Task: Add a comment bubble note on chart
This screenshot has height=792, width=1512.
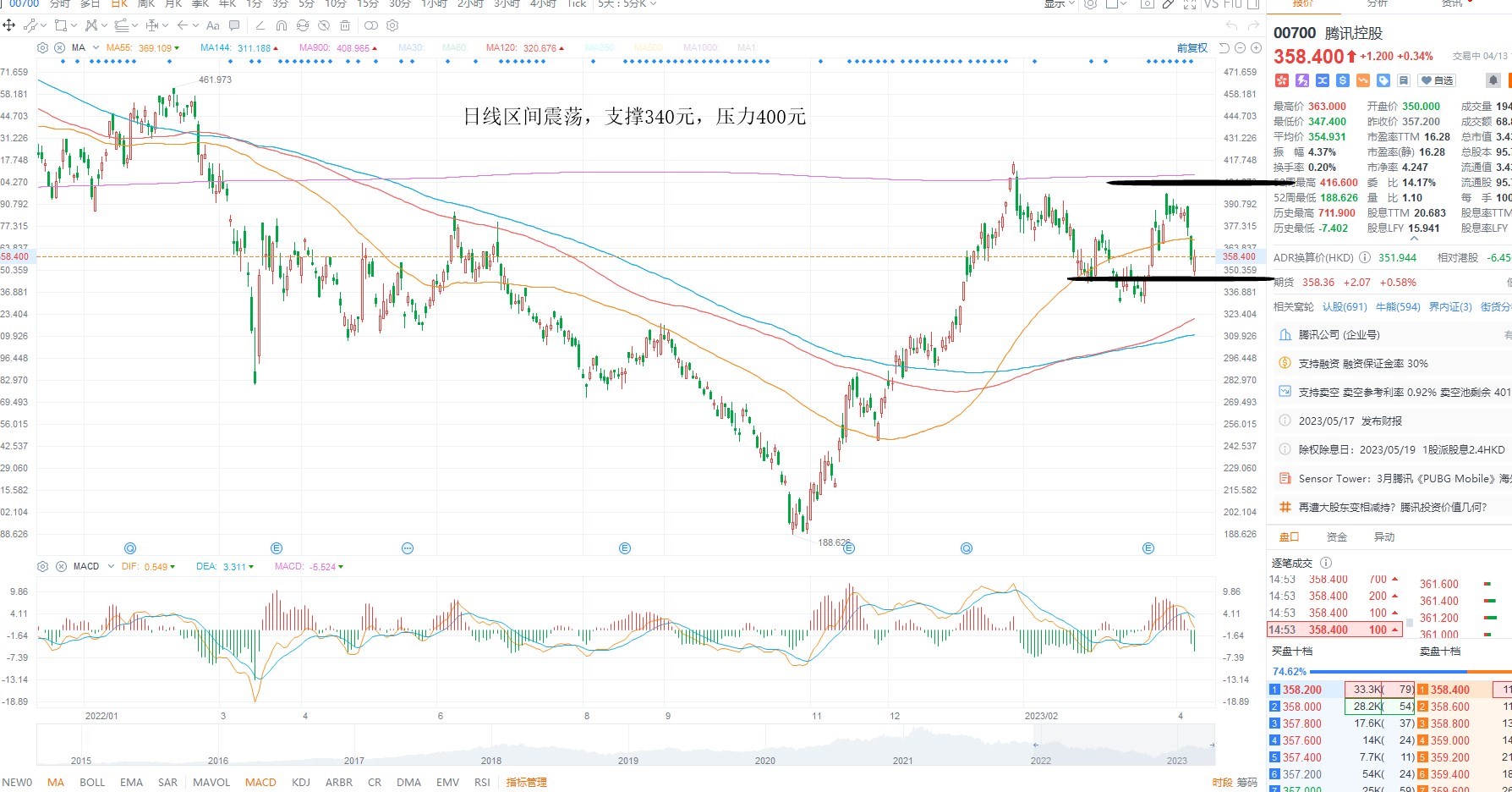Action: tap(234, 25)
